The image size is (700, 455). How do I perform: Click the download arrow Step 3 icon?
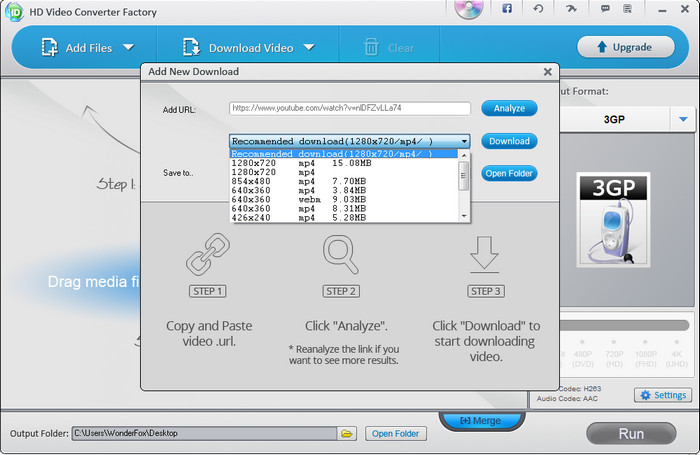coord(484,255)
